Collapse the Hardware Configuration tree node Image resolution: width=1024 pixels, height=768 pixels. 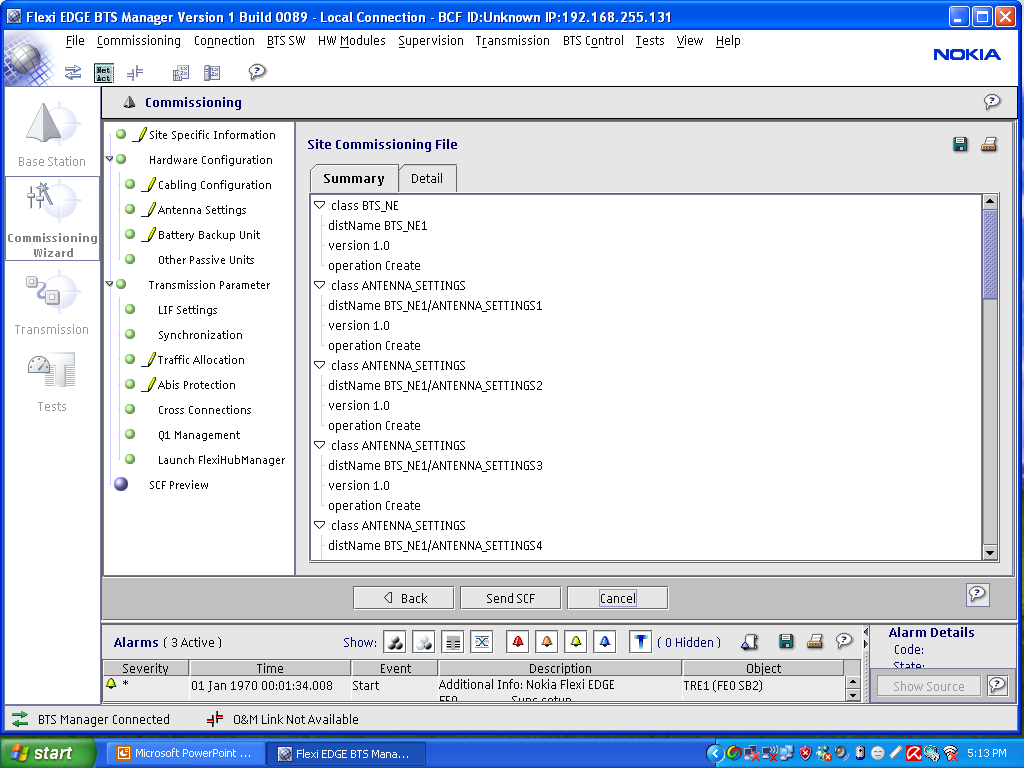(x=110, y=160)
